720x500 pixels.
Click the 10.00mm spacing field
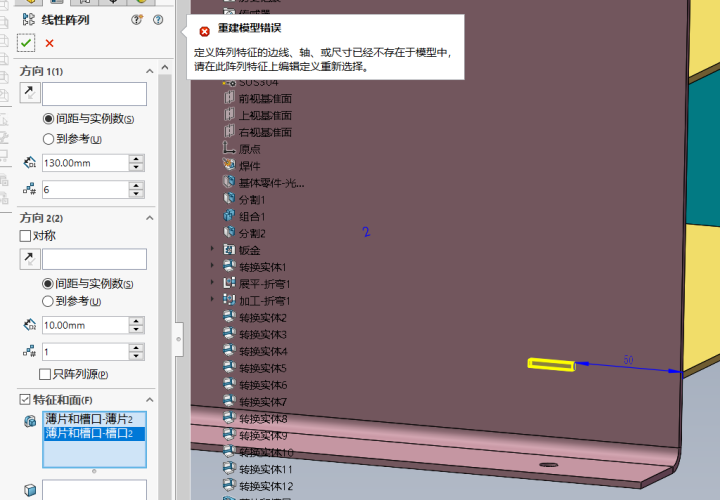point(85,325)
